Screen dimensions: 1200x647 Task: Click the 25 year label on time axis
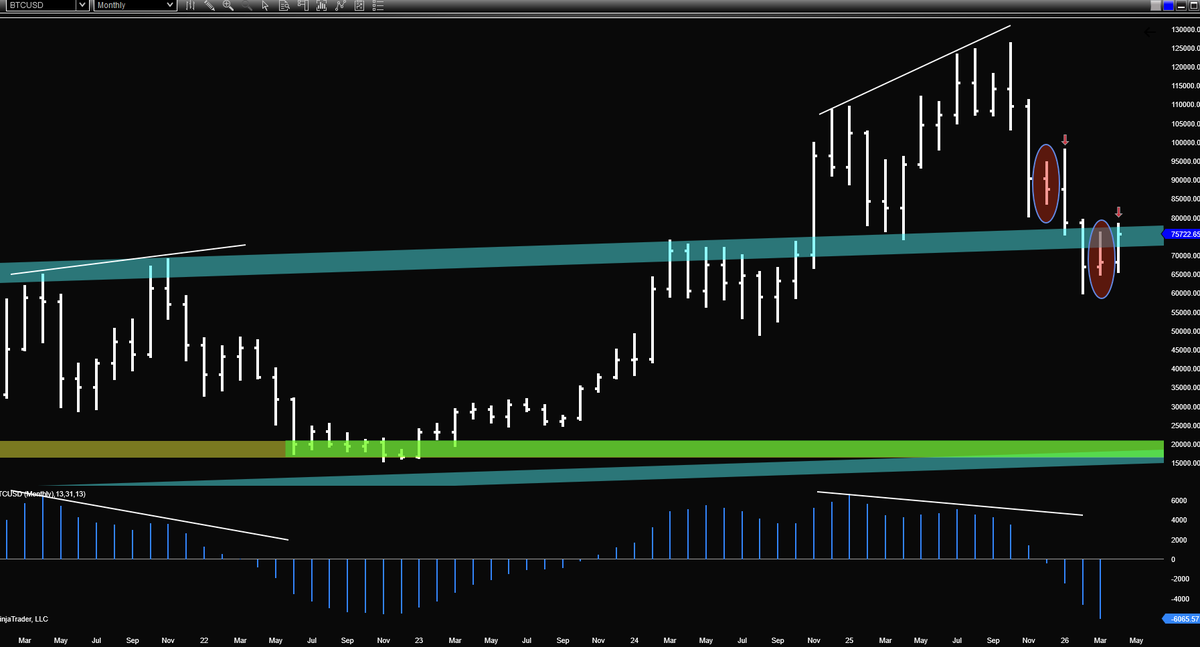pos(848,639)
